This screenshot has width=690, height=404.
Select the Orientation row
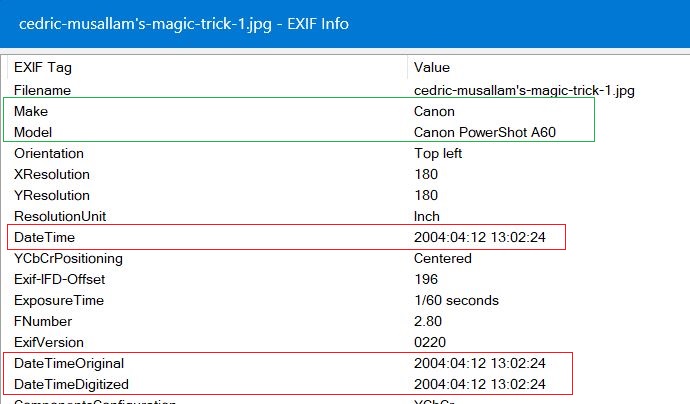[348, 154]
